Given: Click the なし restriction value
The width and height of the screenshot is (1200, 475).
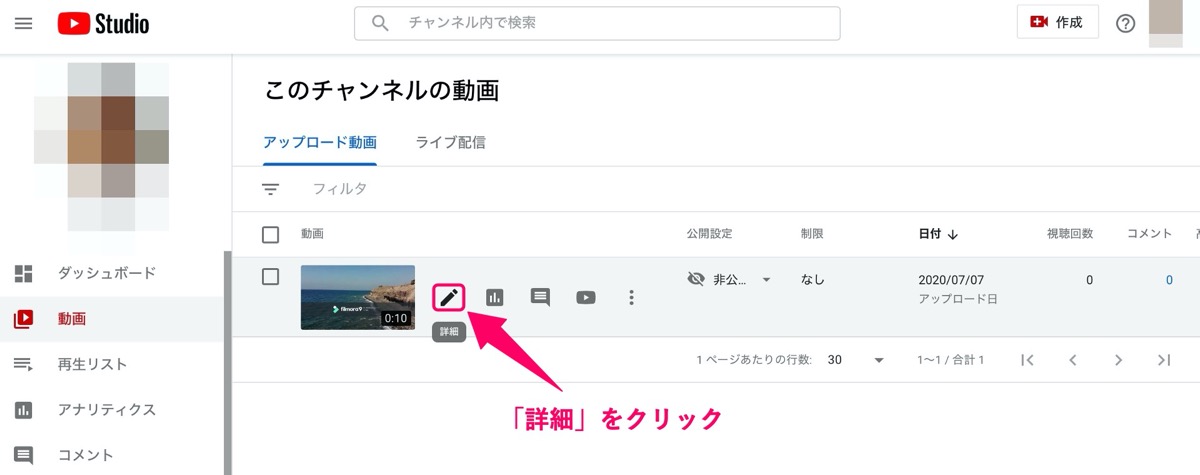Looking at the screenshot, I should 813,280.
